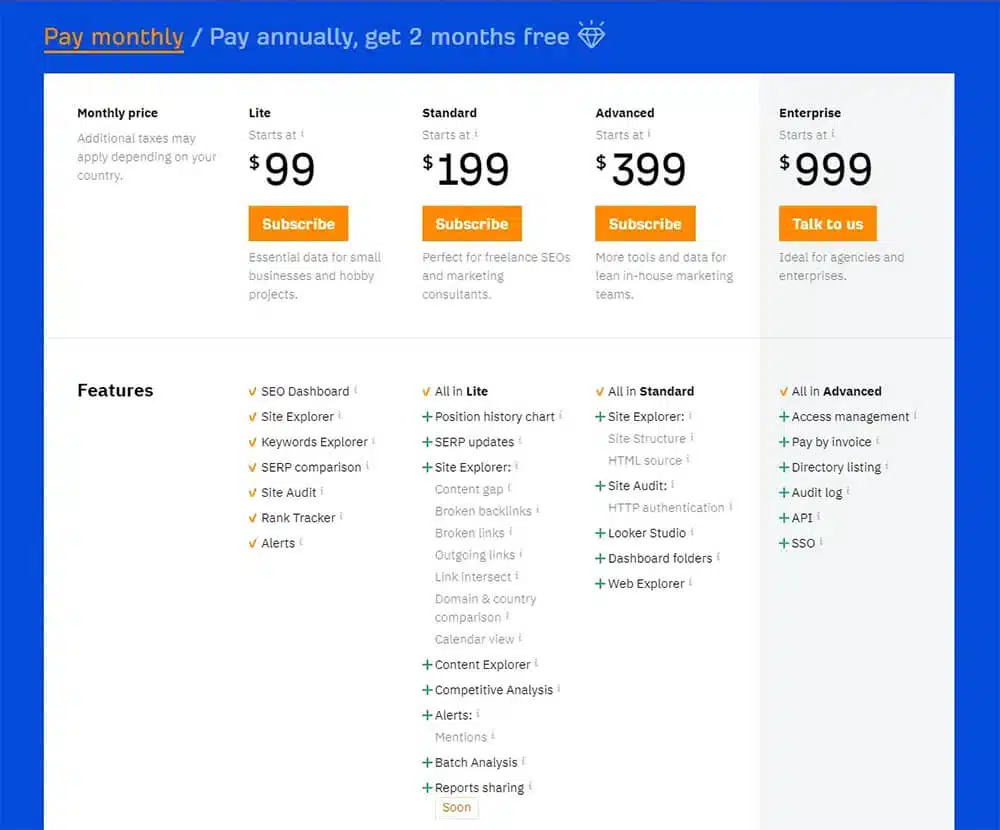Switch to Pay monthly billing
1000x830 pixels.
click(x=114, y=37)
